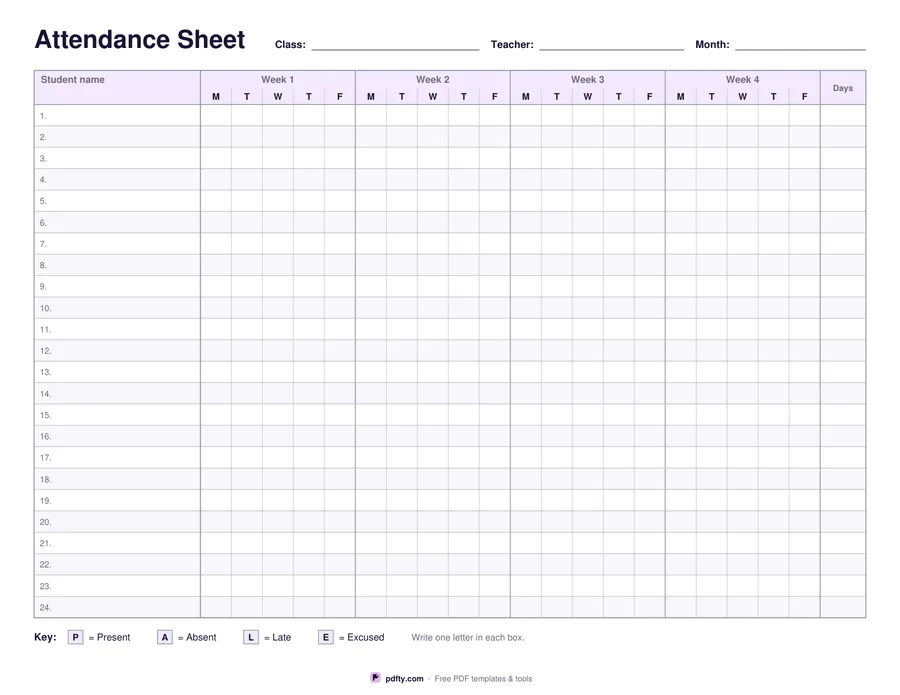Click the Days cell for student 1
This screenshot has height=695, width=900.
[x=843, y=115]
